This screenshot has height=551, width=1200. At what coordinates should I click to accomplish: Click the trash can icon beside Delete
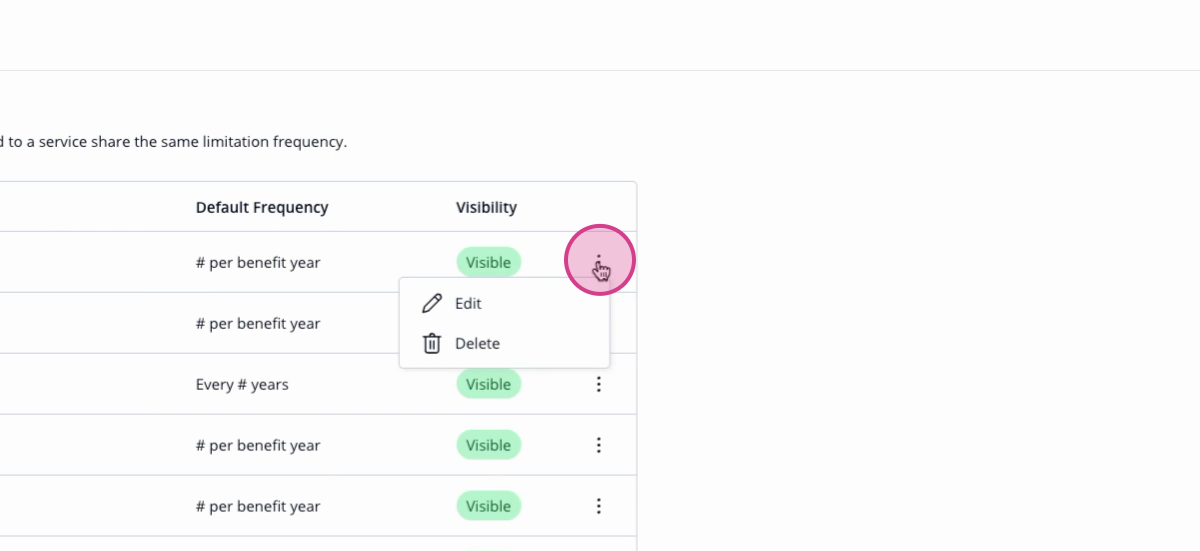point(432,343)
